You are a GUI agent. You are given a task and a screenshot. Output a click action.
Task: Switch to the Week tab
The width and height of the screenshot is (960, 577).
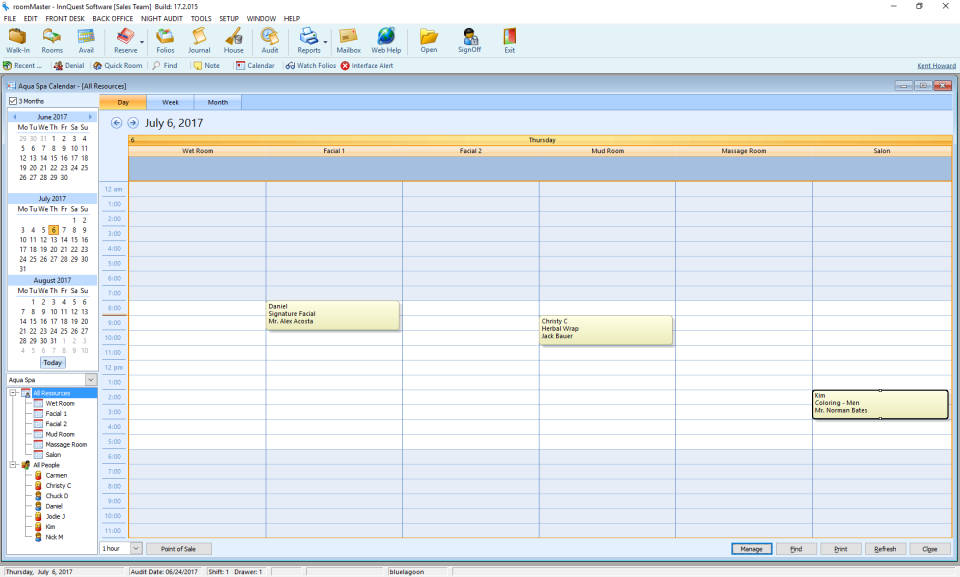tap(170, 102)
